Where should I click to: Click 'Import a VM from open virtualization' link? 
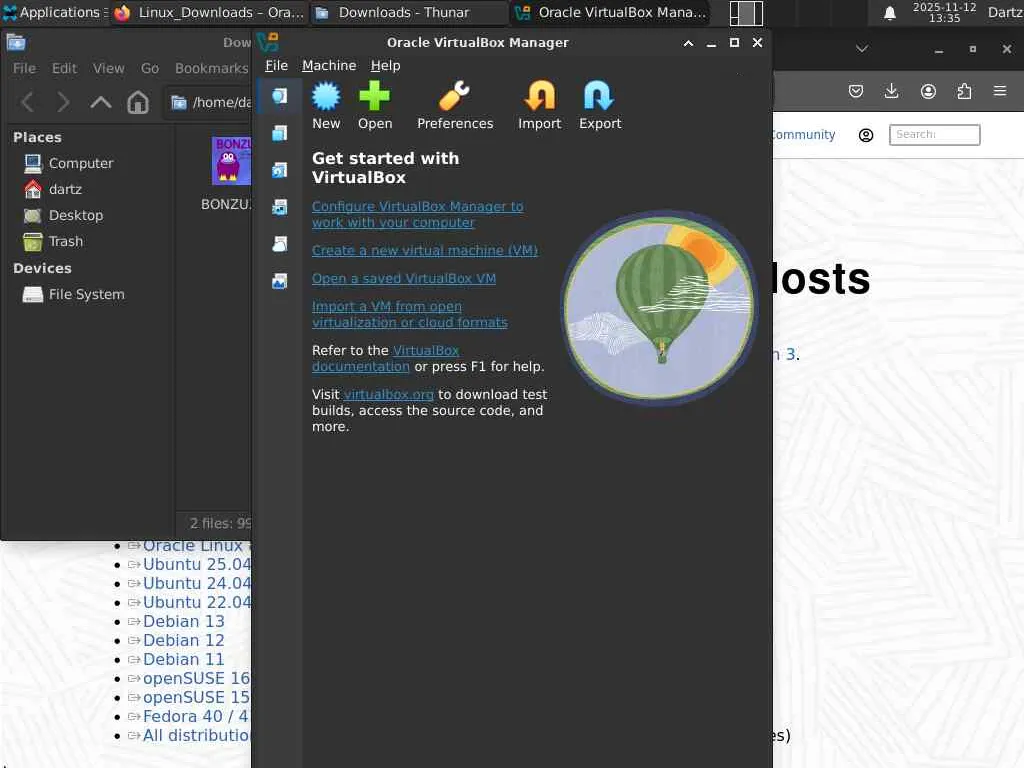point(409,314)
